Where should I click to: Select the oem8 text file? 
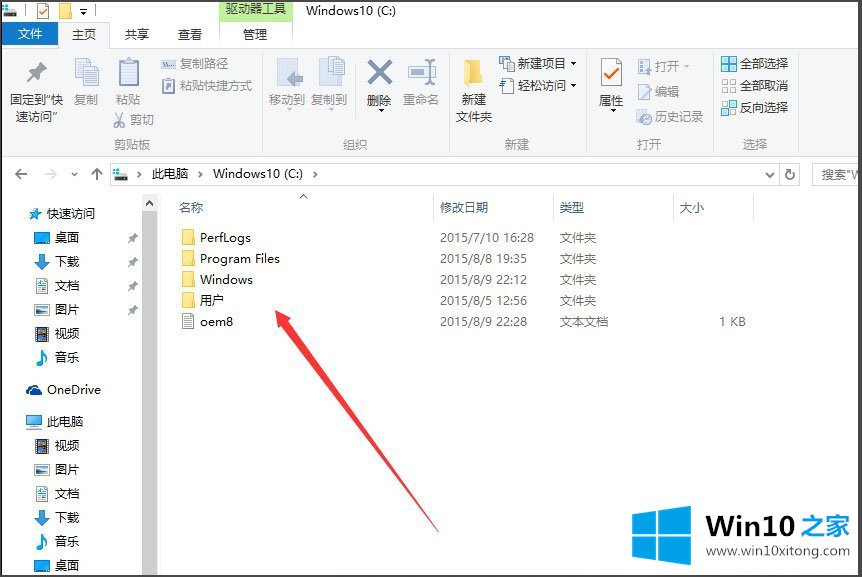pos(207,321)
